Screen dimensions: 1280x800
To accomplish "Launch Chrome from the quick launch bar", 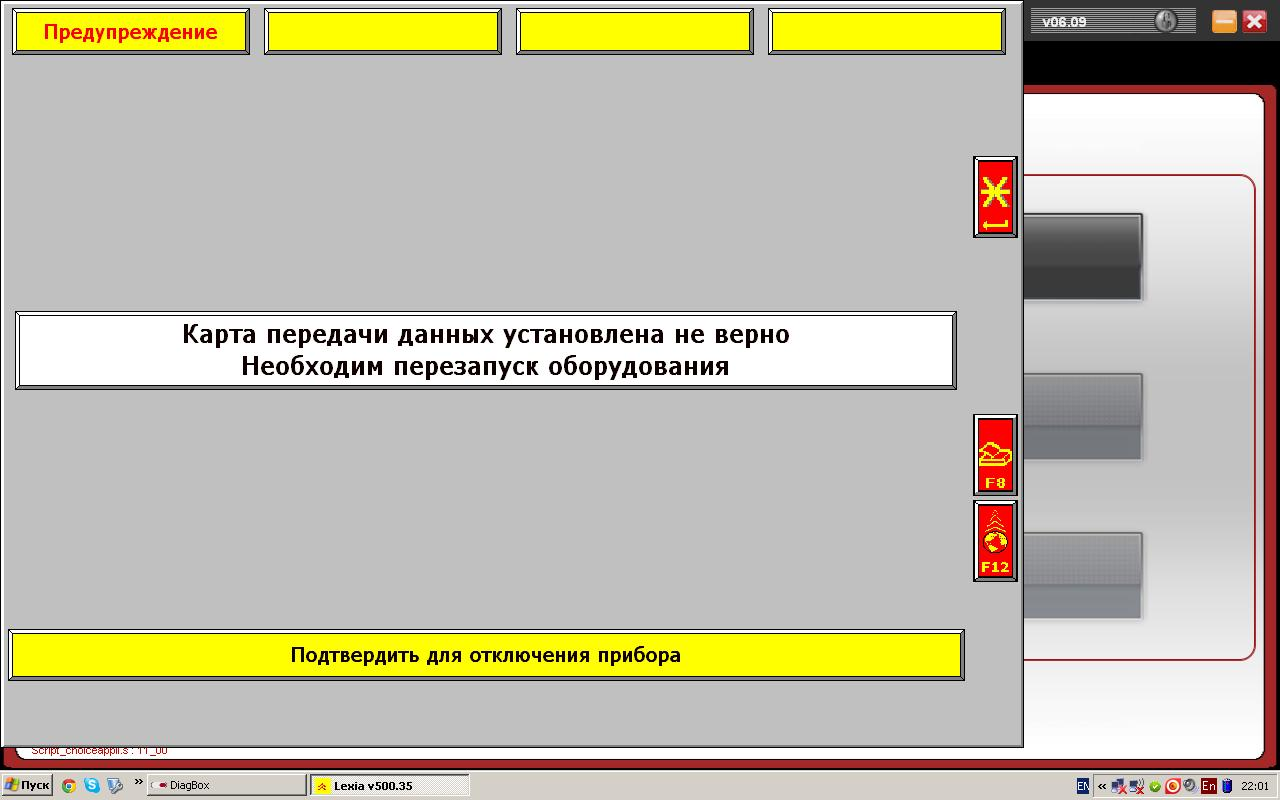I will click(x=69, y=786).
